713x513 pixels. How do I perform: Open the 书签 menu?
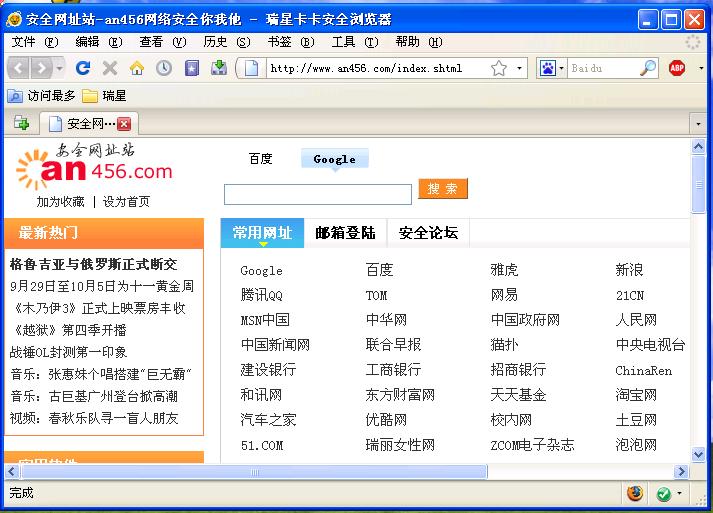[x=291, y=42]
